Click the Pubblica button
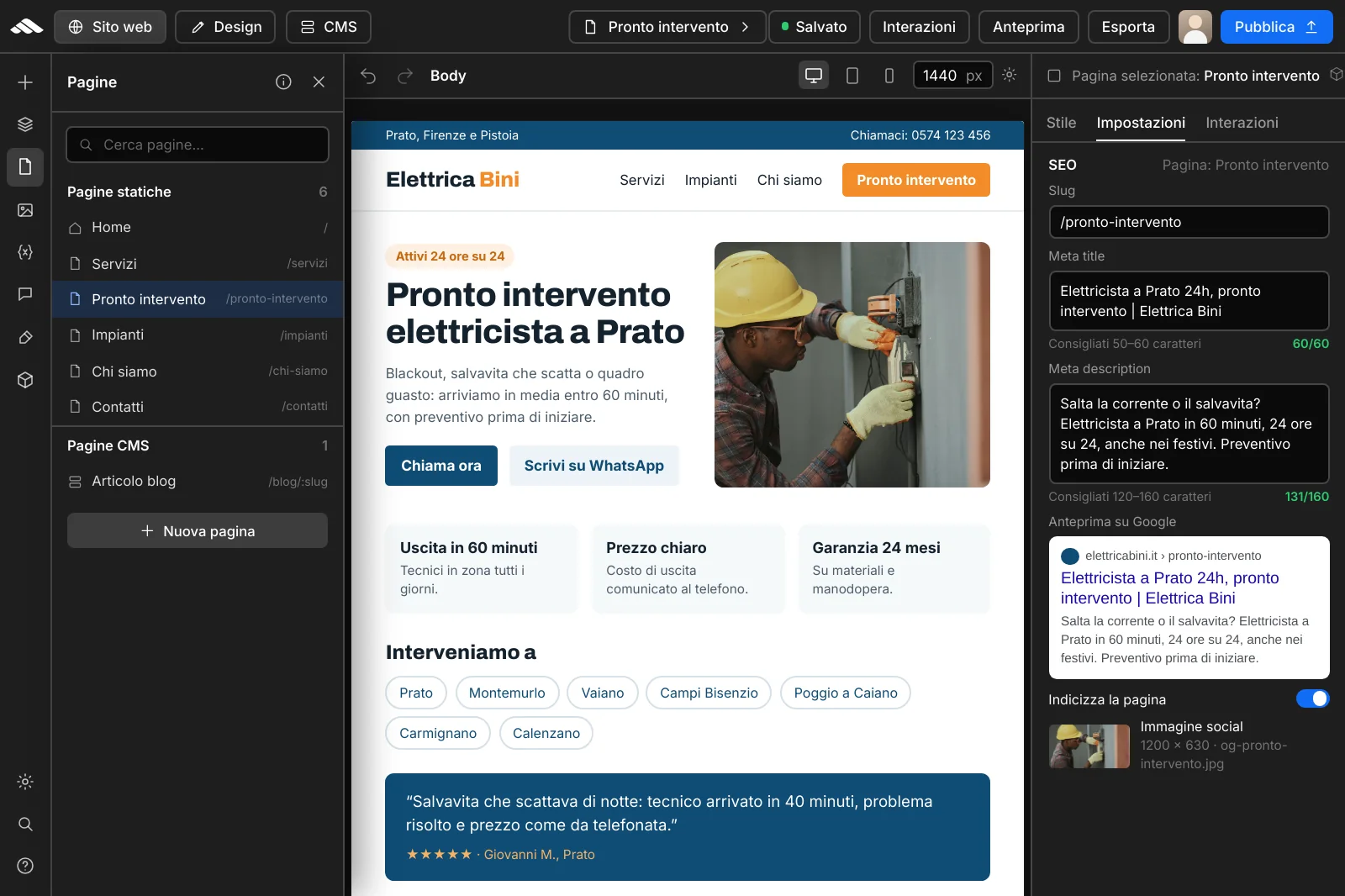The image size is (1345, 896). pyautogui.click(x=1276, y=27)
